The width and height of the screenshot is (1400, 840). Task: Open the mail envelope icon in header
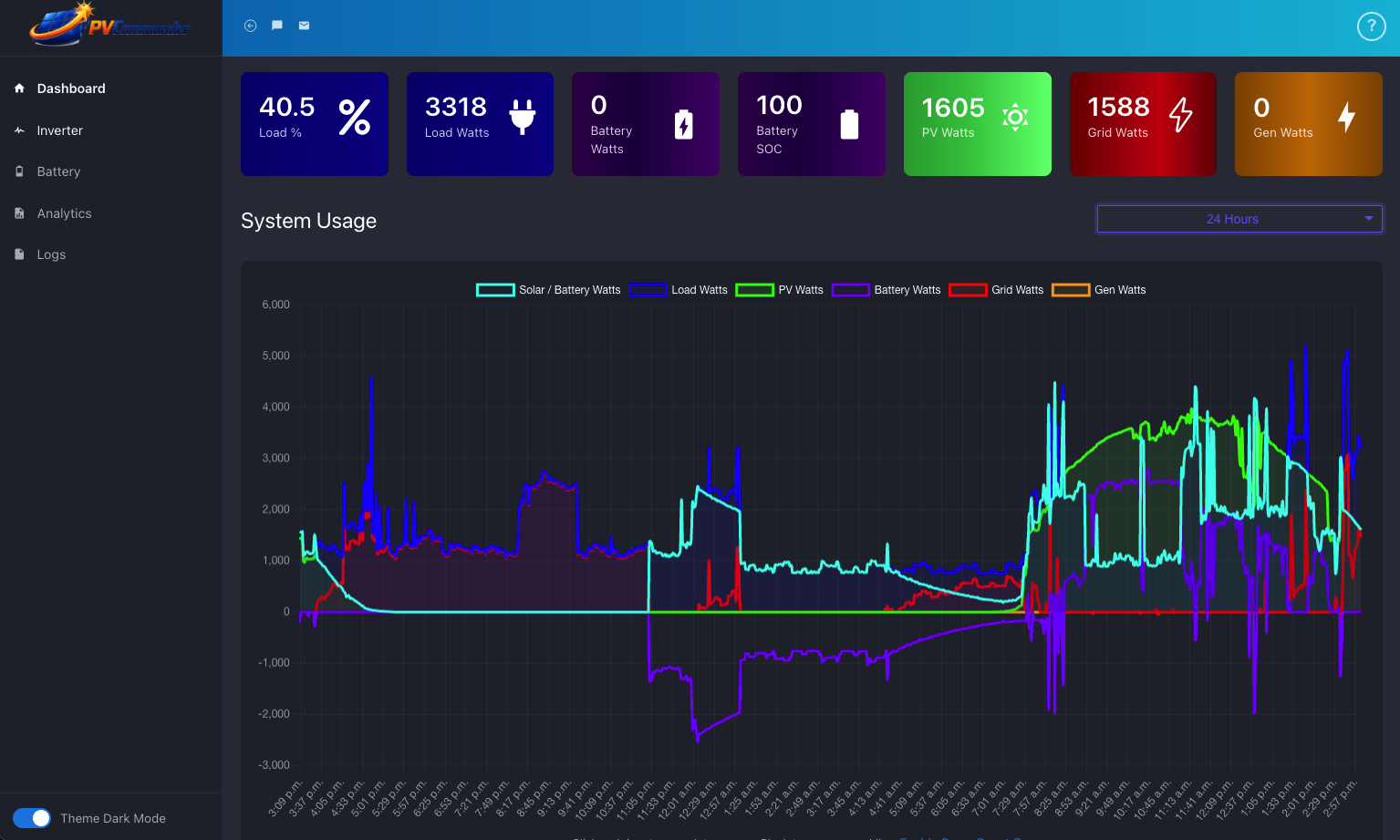click(x=305, y=26)
